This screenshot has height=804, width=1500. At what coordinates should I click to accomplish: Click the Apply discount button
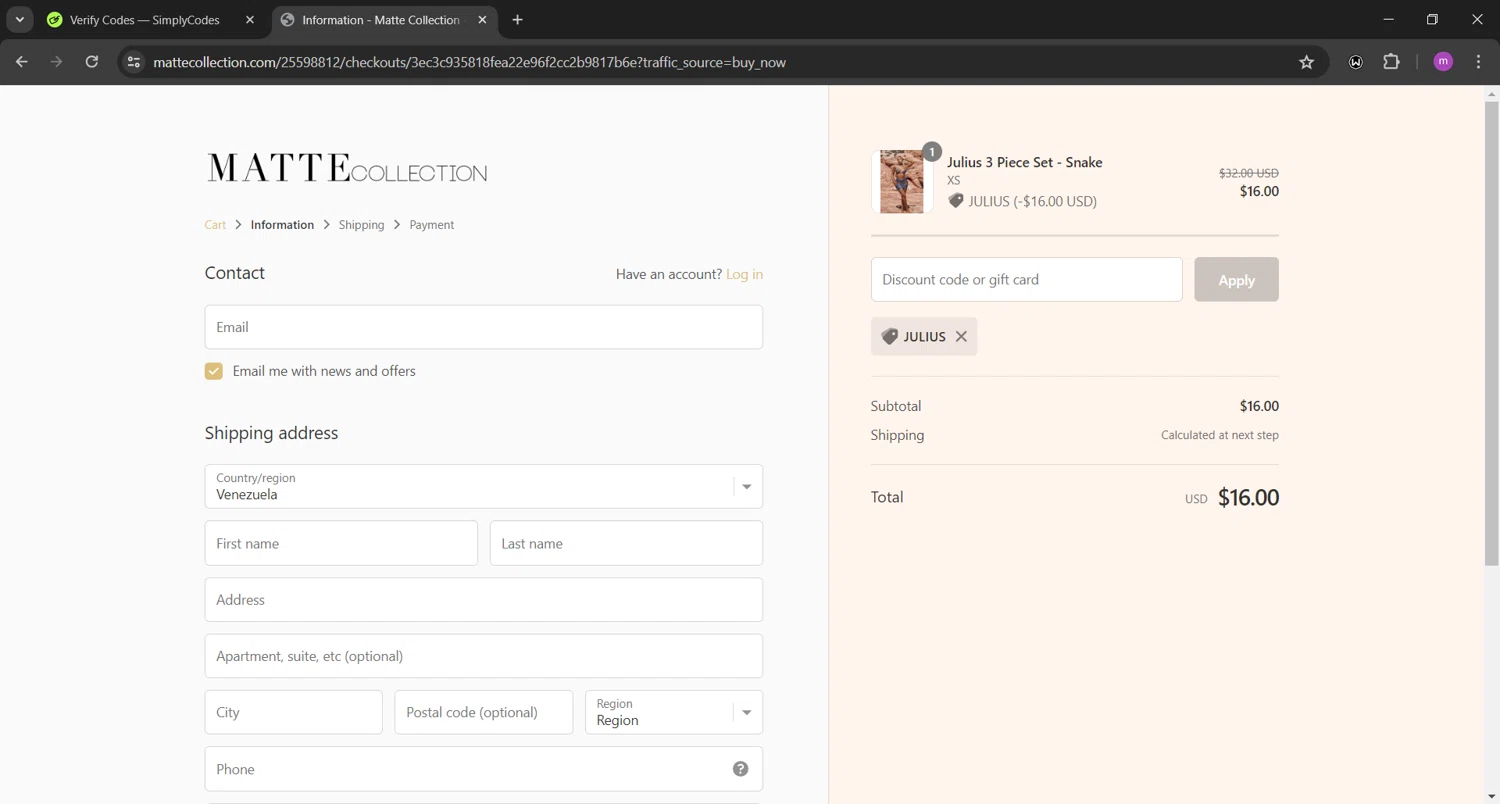point(1236,280)
